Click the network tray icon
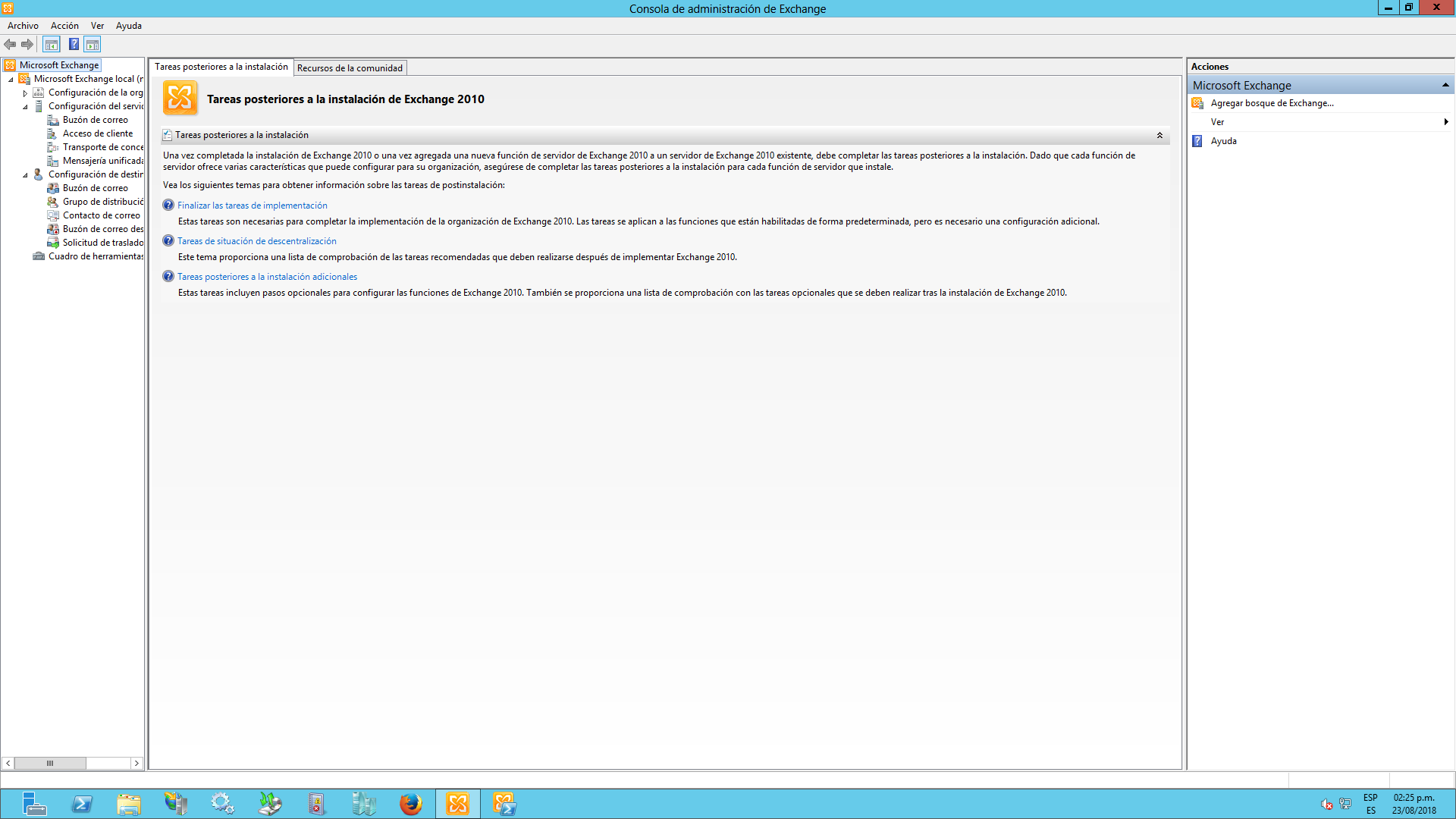Screen dimensions: 1456x819 (1345, 804)
